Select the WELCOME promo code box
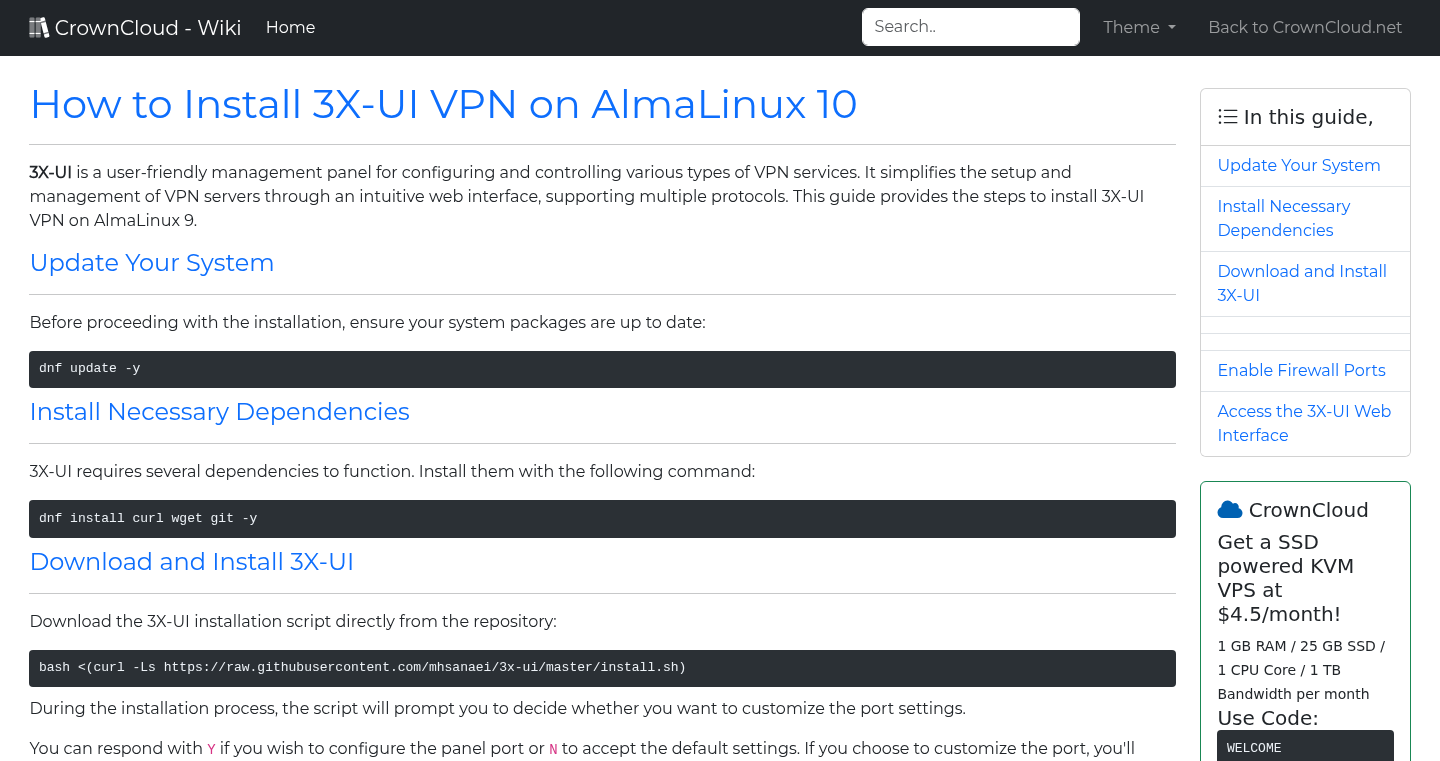This screenshot has height=761, width=1440. point(1305,746)
